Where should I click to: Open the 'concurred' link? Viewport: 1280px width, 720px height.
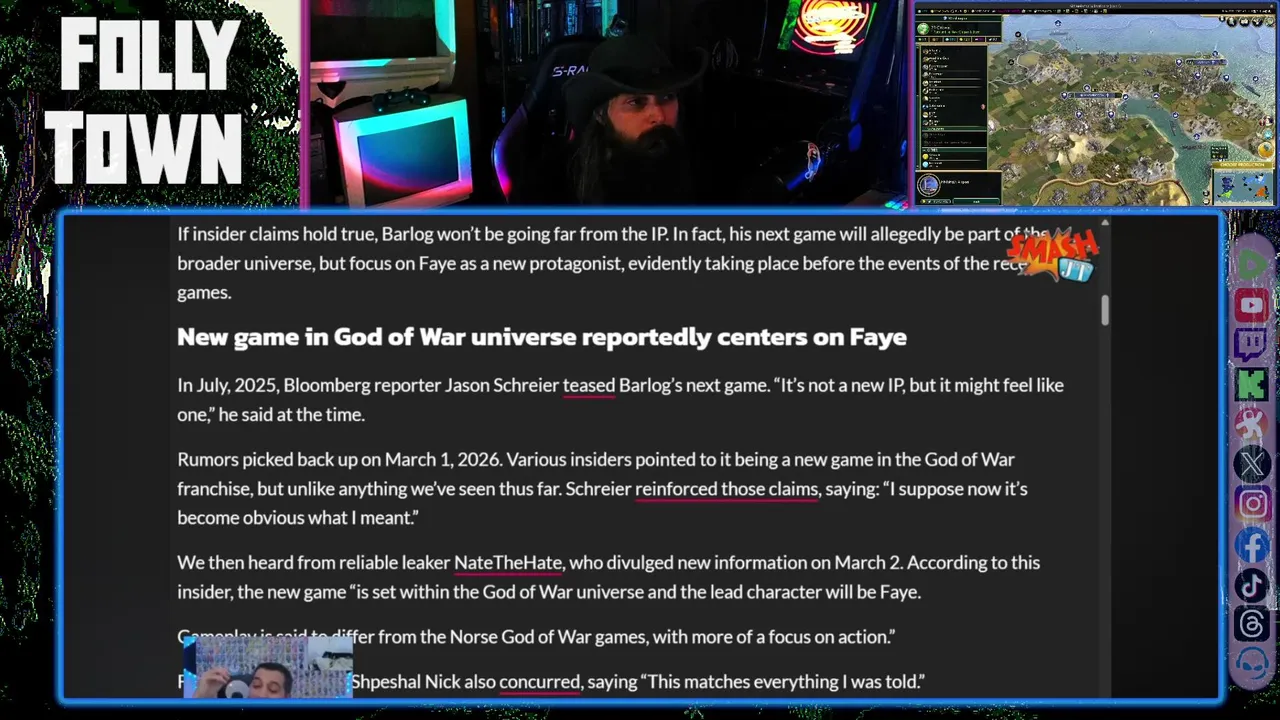[539, 682]
